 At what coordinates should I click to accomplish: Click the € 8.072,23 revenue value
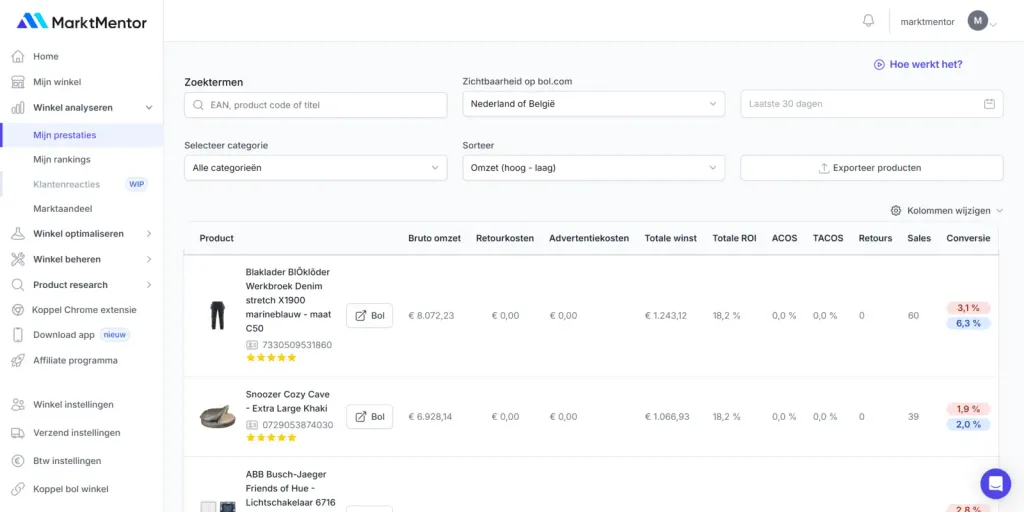tap(431, 315)
